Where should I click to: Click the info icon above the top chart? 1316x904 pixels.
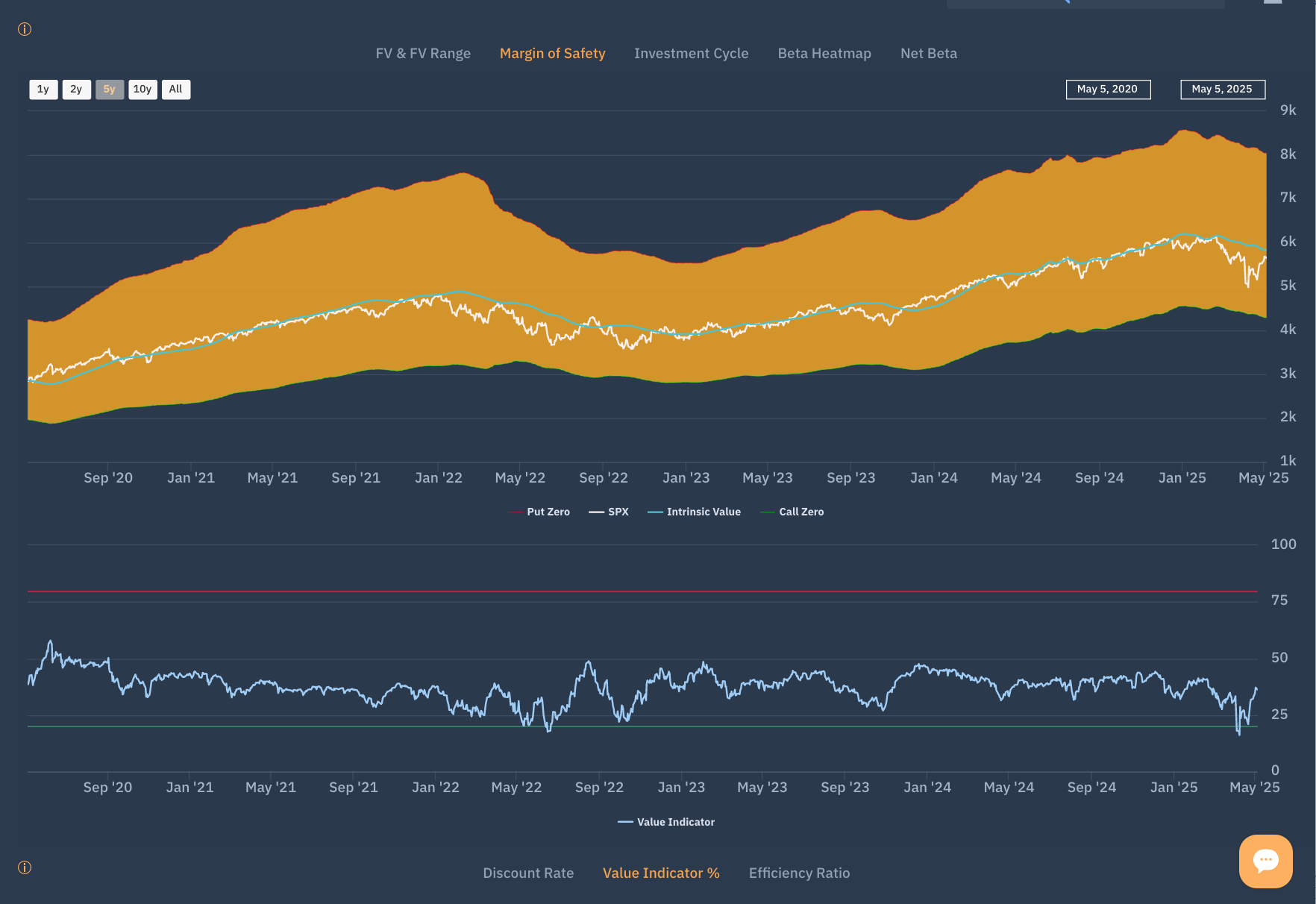[x=25, y=29]
